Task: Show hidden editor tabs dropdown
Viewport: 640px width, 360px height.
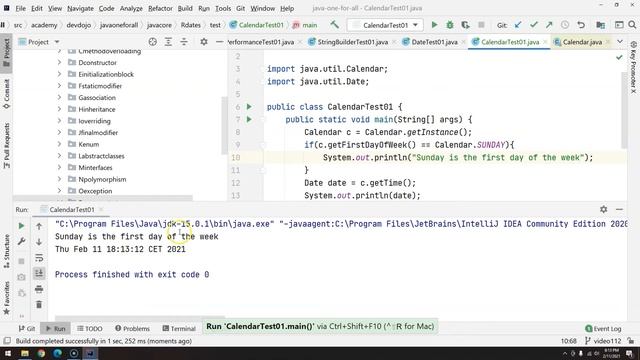Action: pyautogui.click(x=620, y=42)
